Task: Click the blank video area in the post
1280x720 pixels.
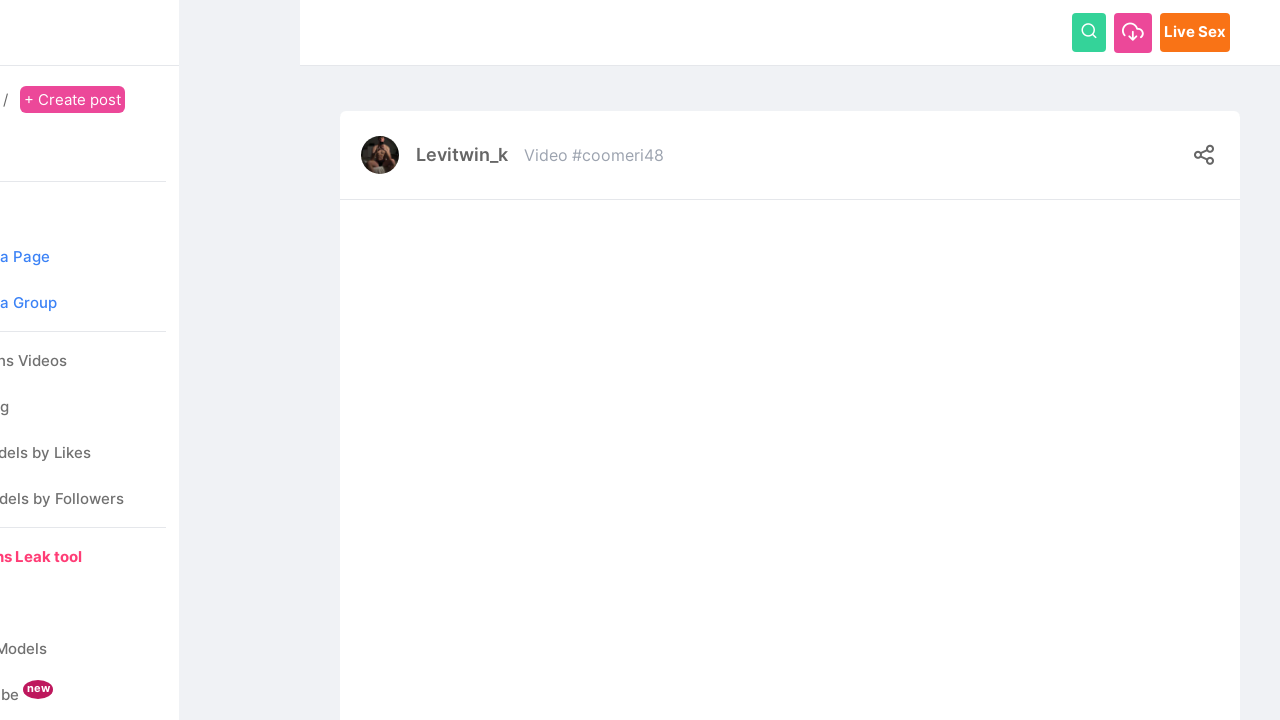Action: coord(790,460)
